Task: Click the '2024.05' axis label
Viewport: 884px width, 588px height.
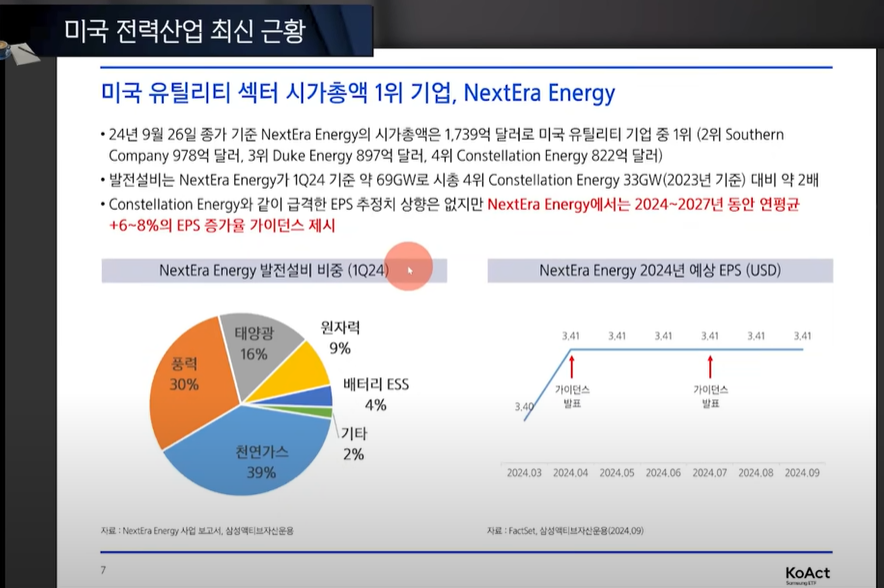Action: click(617, 473)
